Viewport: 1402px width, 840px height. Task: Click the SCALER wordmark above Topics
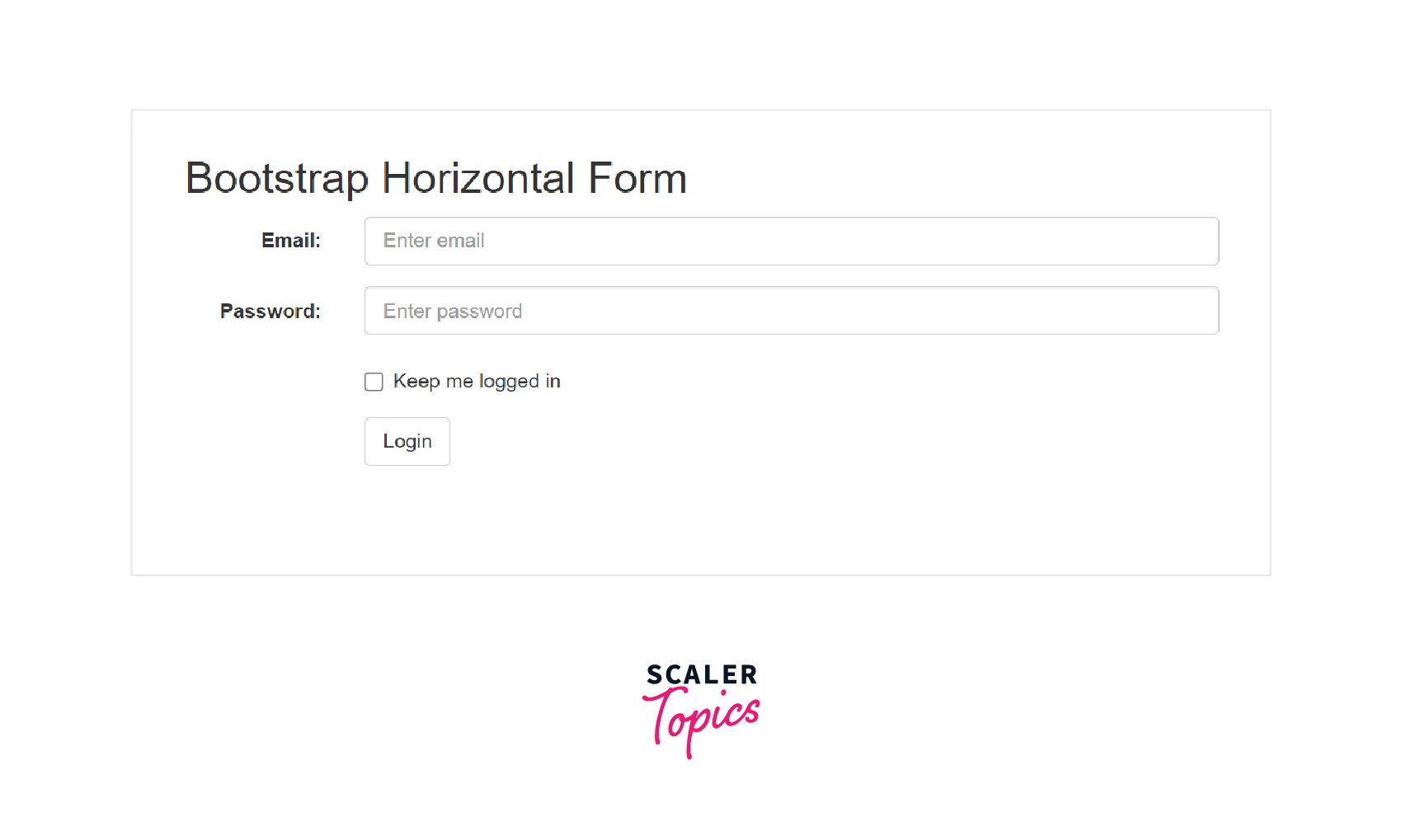click(x=700, y=676)
